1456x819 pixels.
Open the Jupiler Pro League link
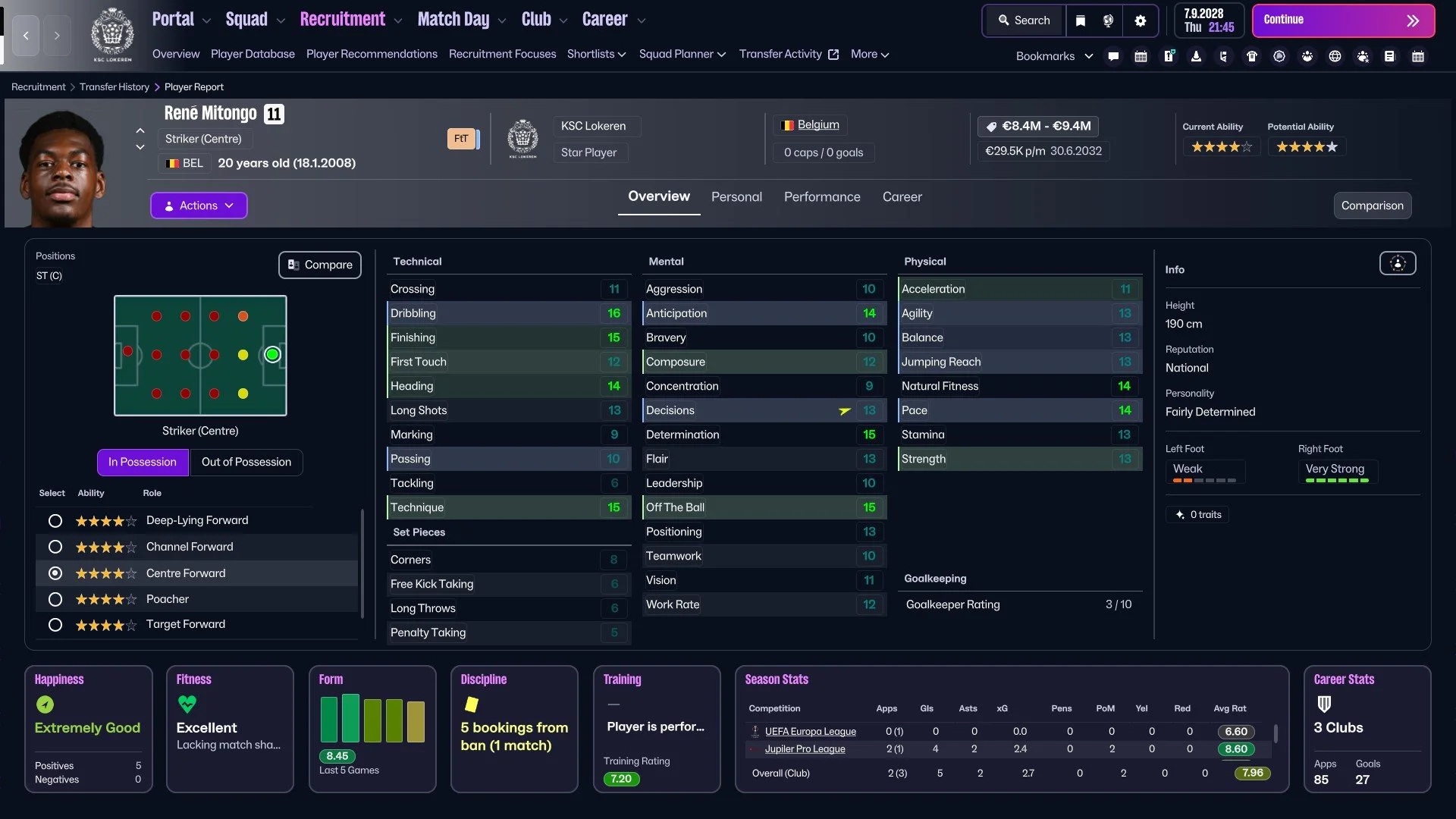[x=805, y=748]
